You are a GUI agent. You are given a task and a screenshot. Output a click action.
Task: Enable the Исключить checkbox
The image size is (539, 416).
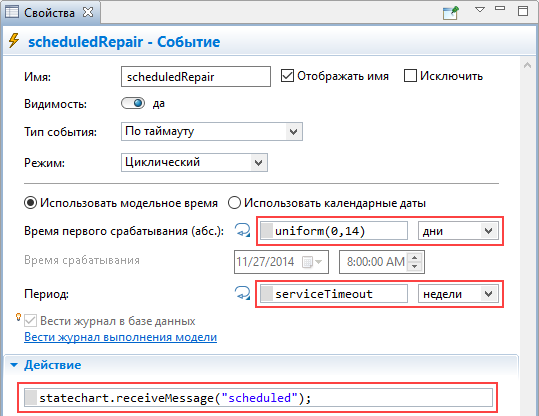pos(410,76)
